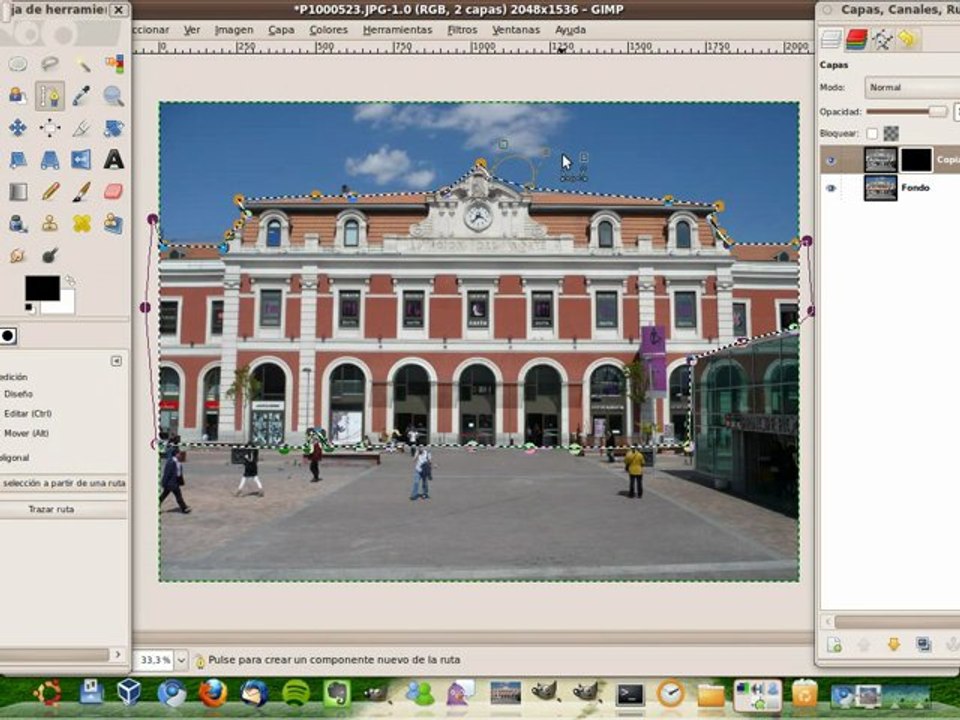Select the Align tool

50,127
